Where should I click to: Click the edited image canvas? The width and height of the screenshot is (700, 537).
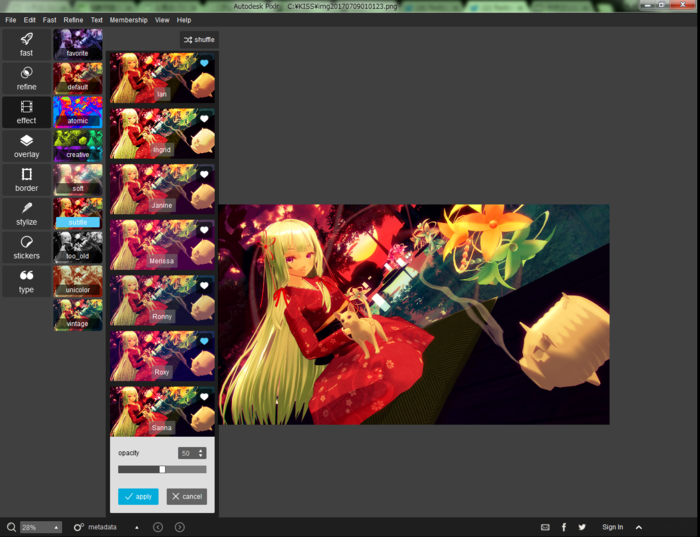pyautogui.click(x=414, y=314)
